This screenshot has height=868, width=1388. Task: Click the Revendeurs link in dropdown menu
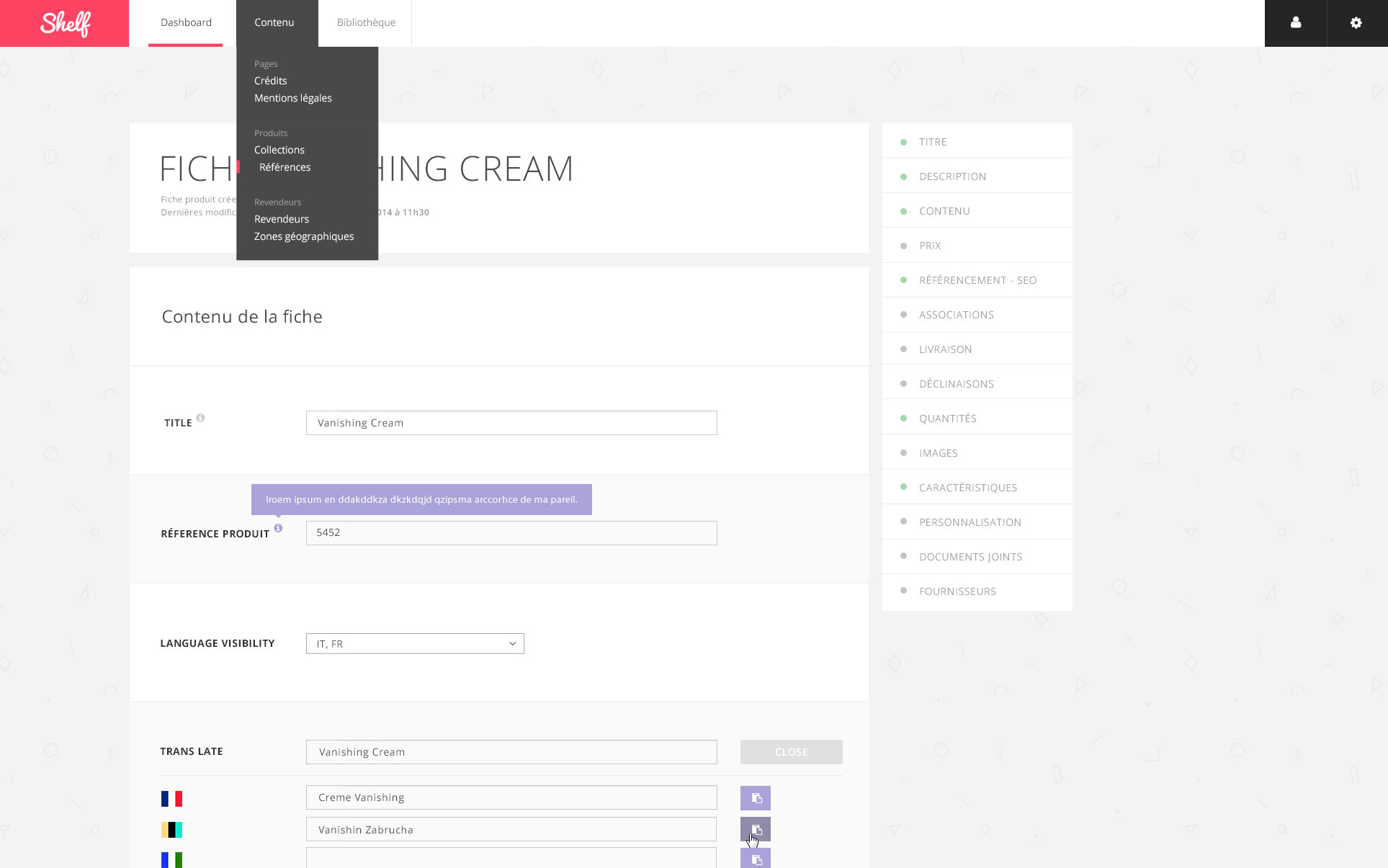click(281, 219)
